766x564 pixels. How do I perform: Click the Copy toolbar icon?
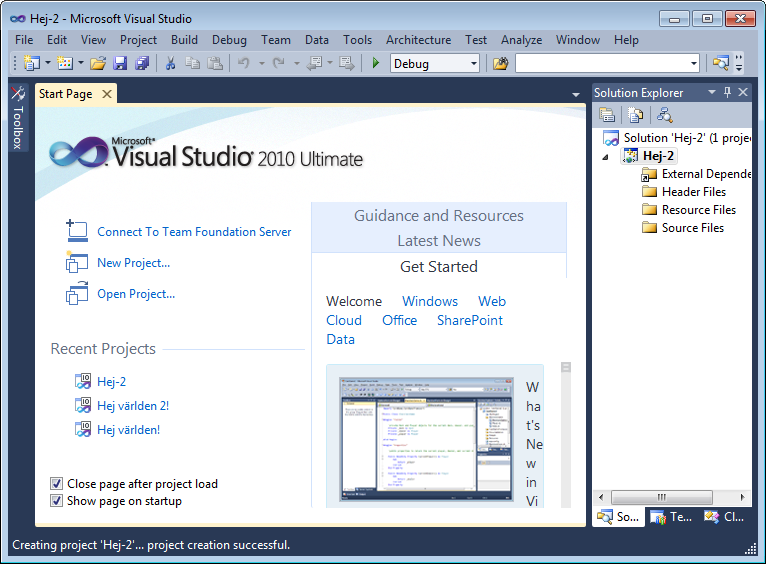coord(192,63)
